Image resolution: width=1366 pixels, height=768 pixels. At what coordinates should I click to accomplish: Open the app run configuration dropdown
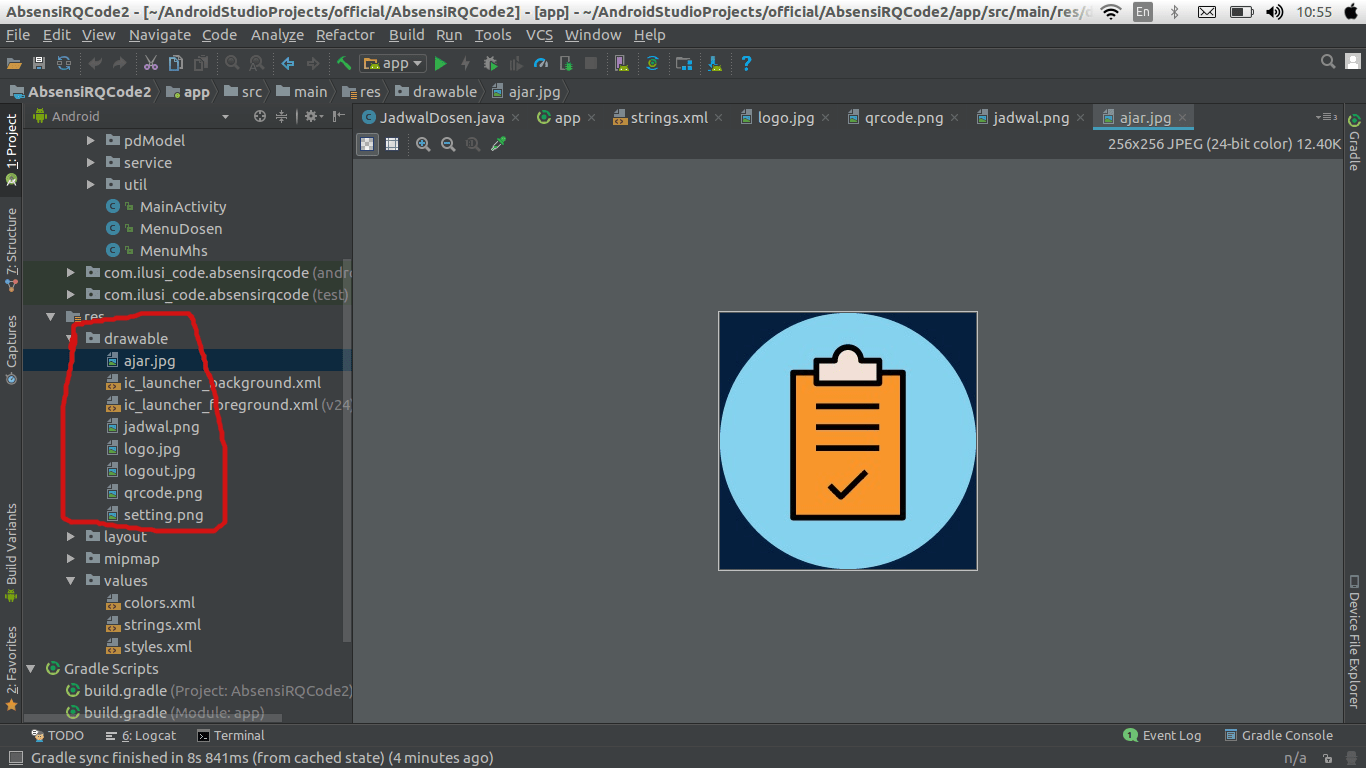(x=395, y=63)
